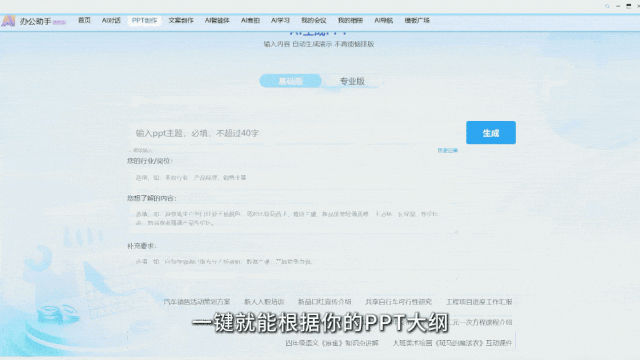Open the AI导航 navigation item
640x360 pixels.
click(383, 20)
